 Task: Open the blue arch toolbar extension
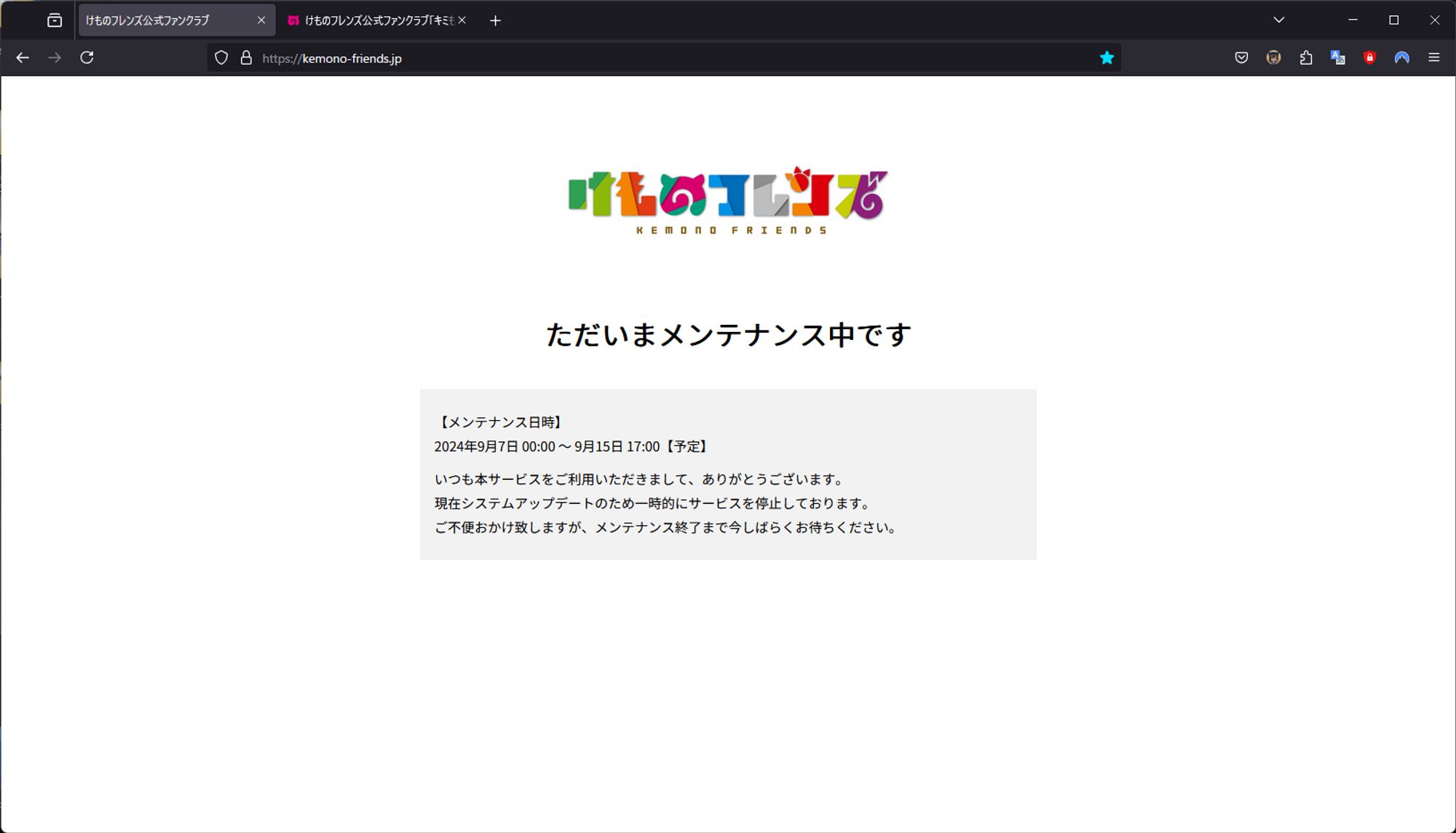pos(1401,58)
